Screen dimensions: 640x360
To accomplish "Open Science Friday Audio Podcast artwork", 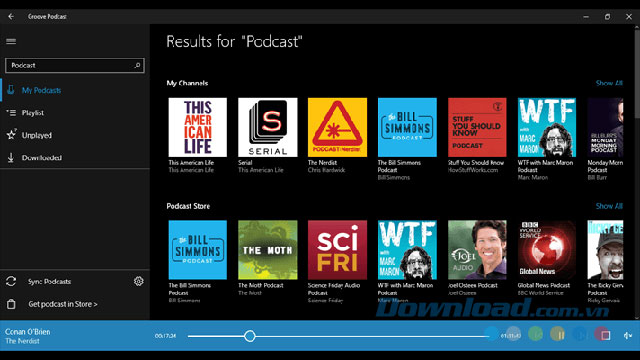I will click(x=337, y=250).
